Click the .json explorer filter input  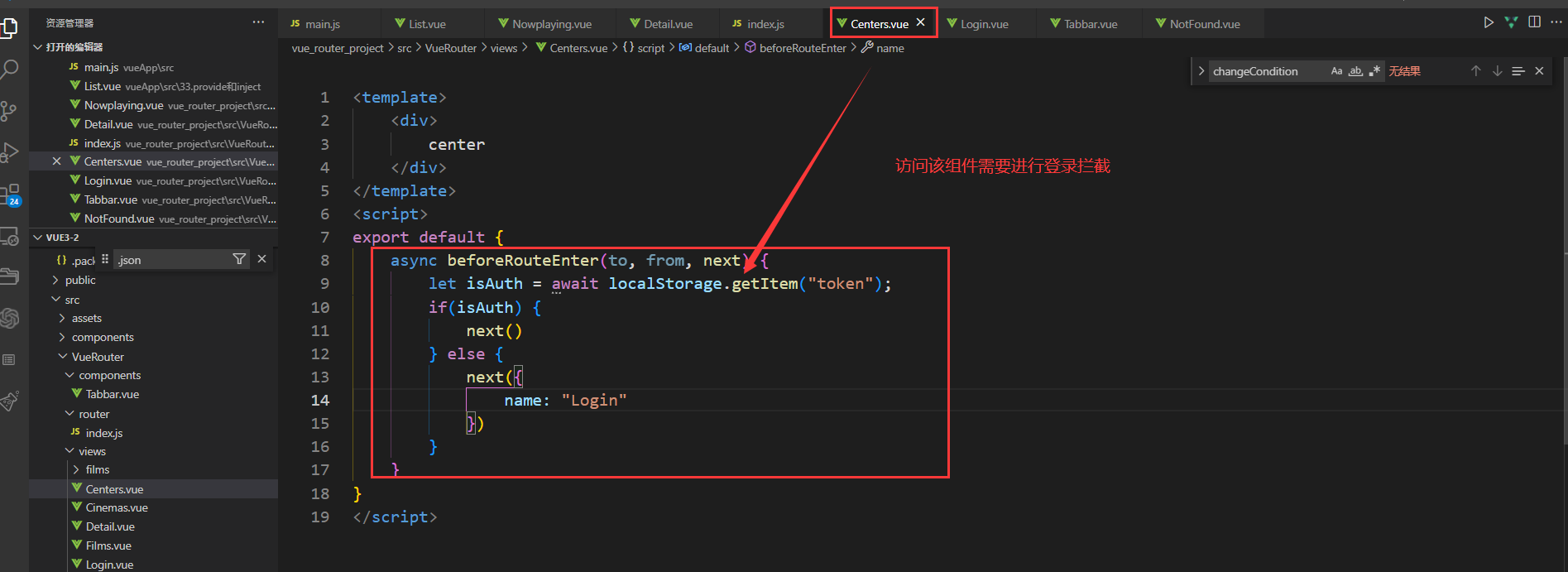coord(172,259)
